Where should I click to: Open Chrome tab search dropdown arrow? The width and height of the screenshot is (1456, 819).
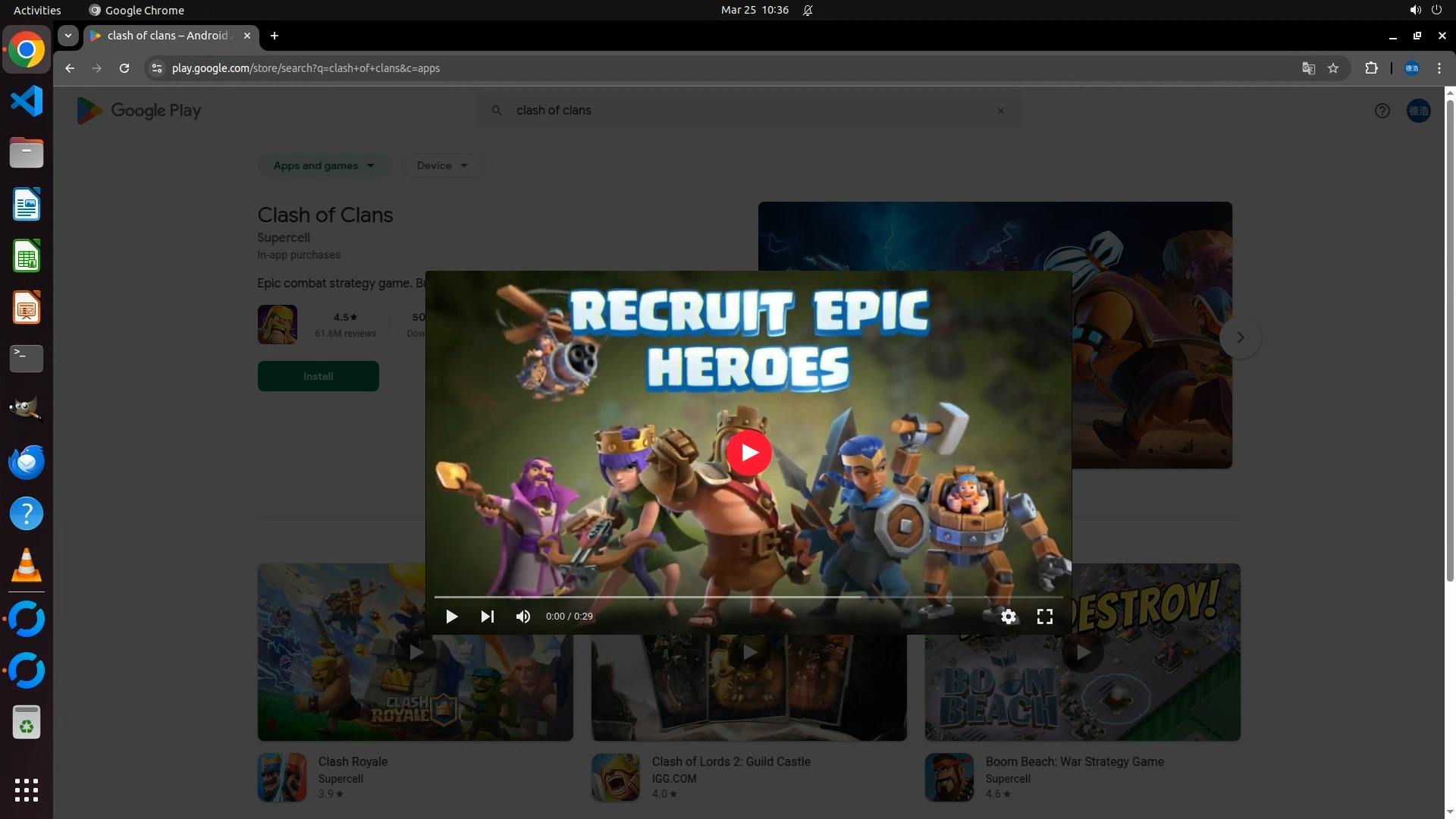click(68, 36)
